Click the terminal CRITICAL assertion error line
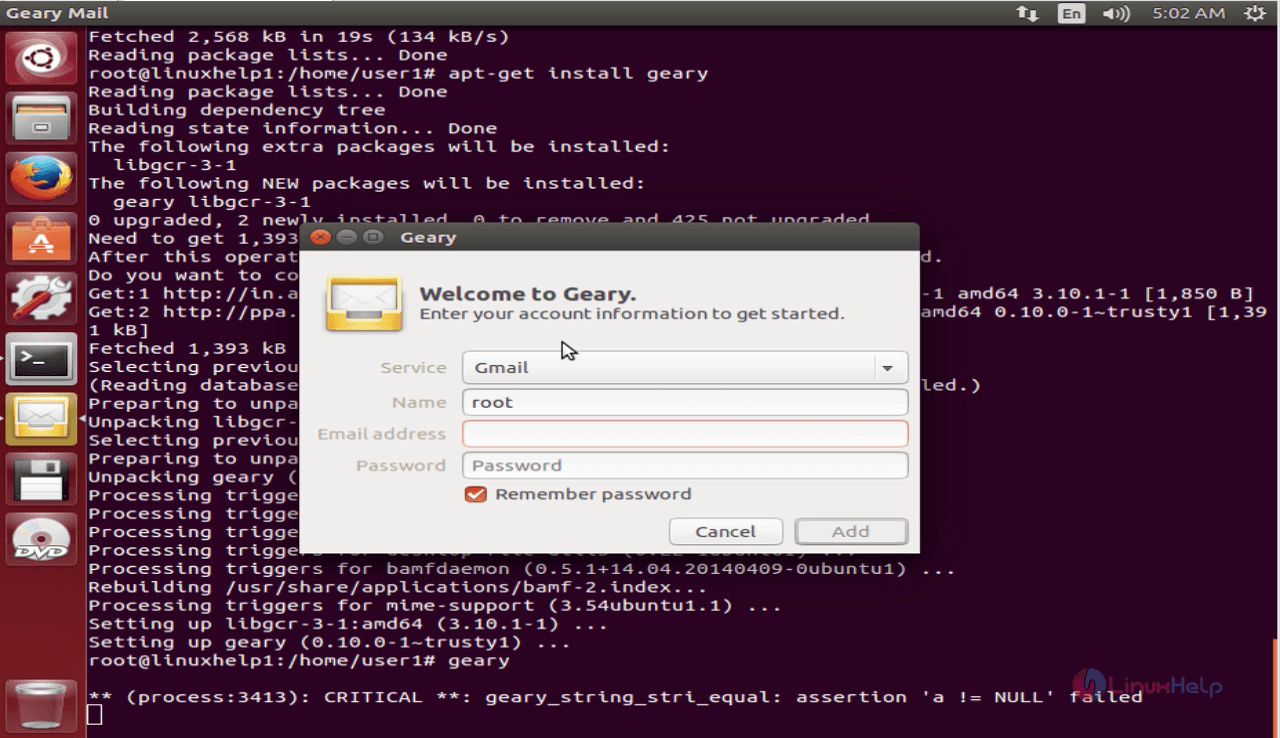This screenshot has height=738, width=1280. (x=615, y=696)
